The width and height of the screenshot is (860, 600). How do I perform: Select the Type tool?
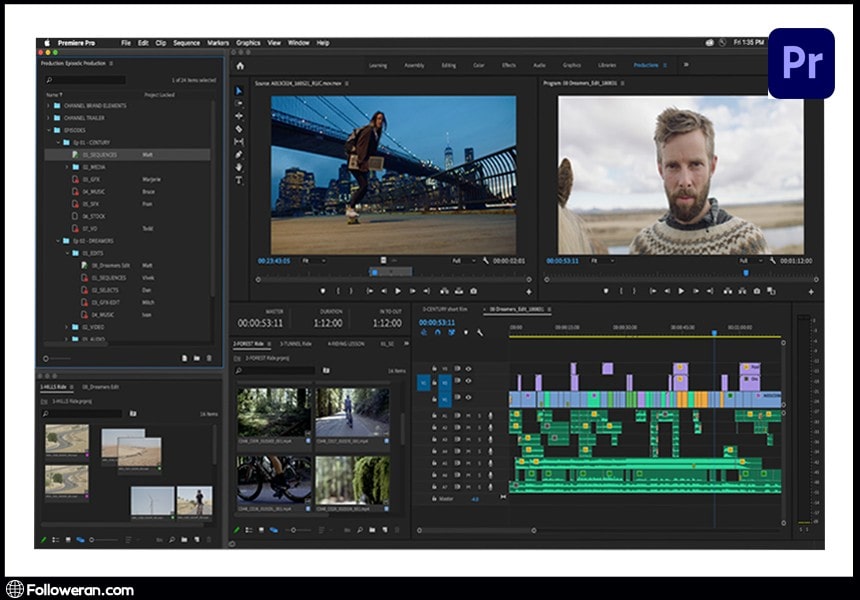coord(239,181)
